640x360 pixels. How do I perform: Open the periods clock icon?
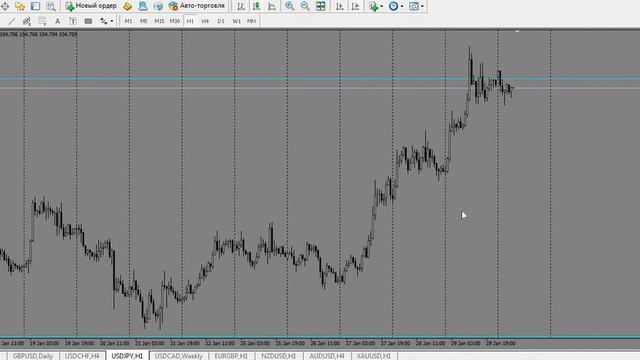(x=393, y=6)
